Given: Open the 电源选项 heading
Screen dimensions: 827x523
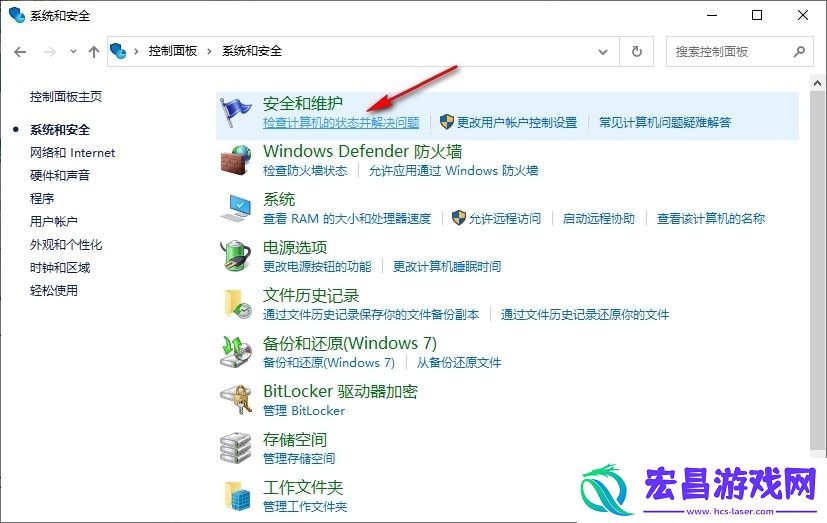Looking at the screenshot, I should pos(295,247).
